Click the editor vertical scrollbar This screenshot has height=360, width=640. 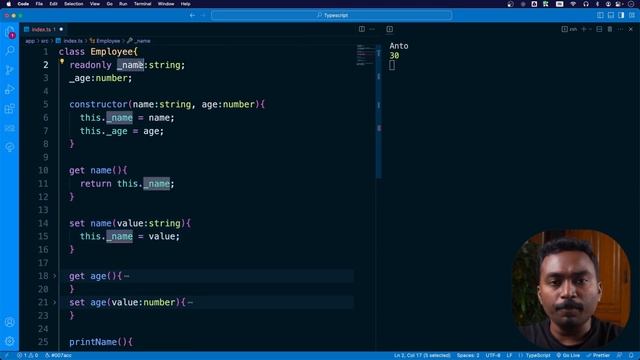pos(379,111)
